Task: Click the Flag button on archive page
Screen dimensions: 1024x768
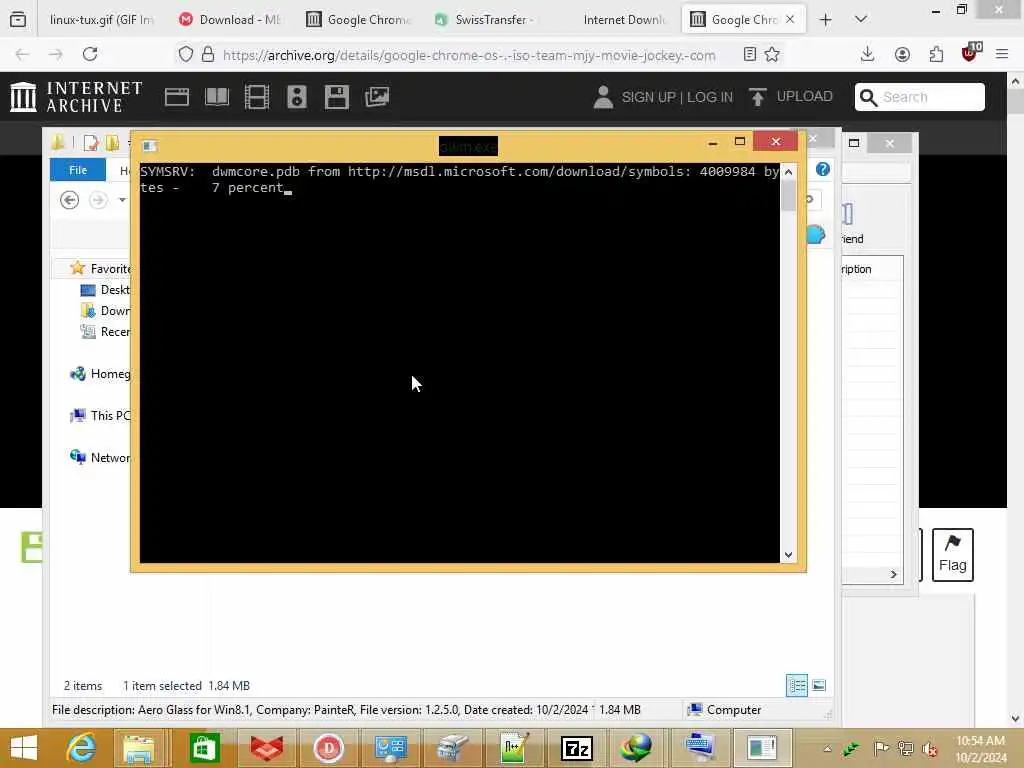Action: coord(952,554)
